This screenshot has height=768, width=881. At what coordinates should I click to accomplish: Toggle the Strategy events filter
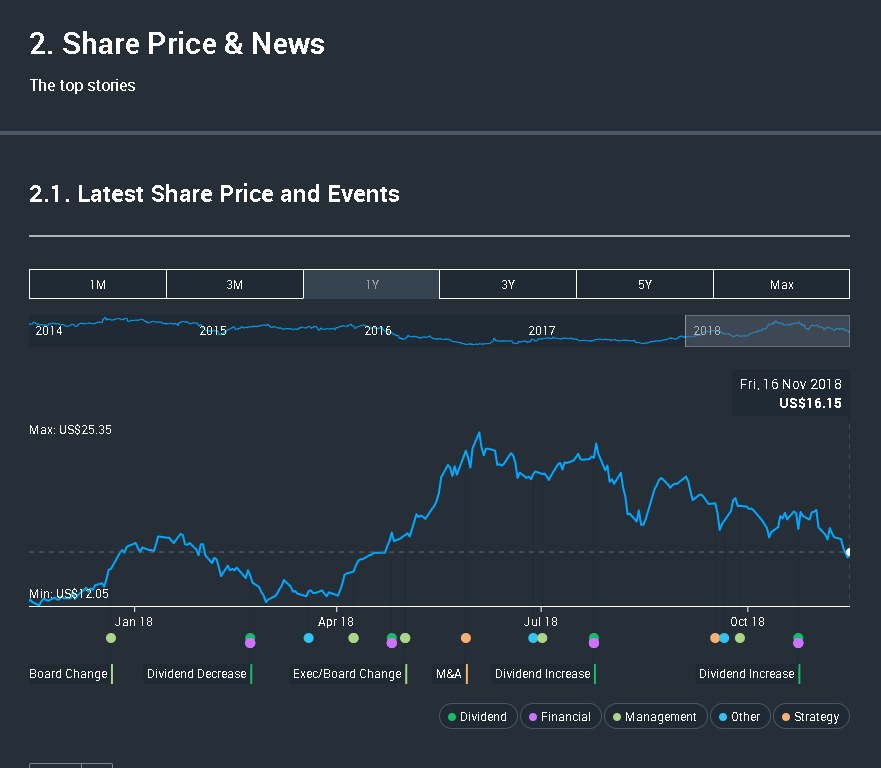[811, 716]
